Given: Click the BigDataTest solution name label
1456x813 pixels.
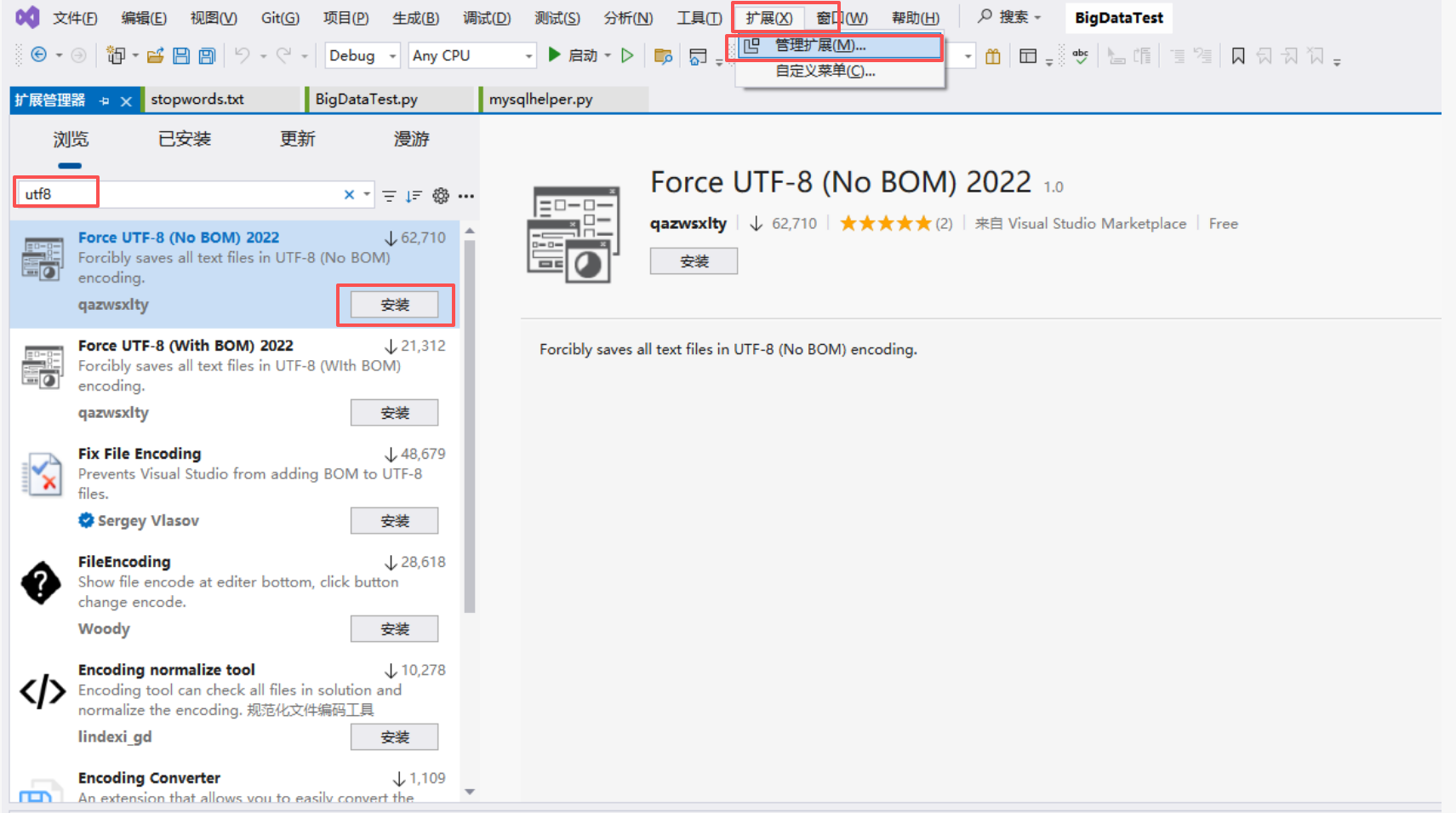Looking at the screenshot, I should click(x=1119, y=18).
